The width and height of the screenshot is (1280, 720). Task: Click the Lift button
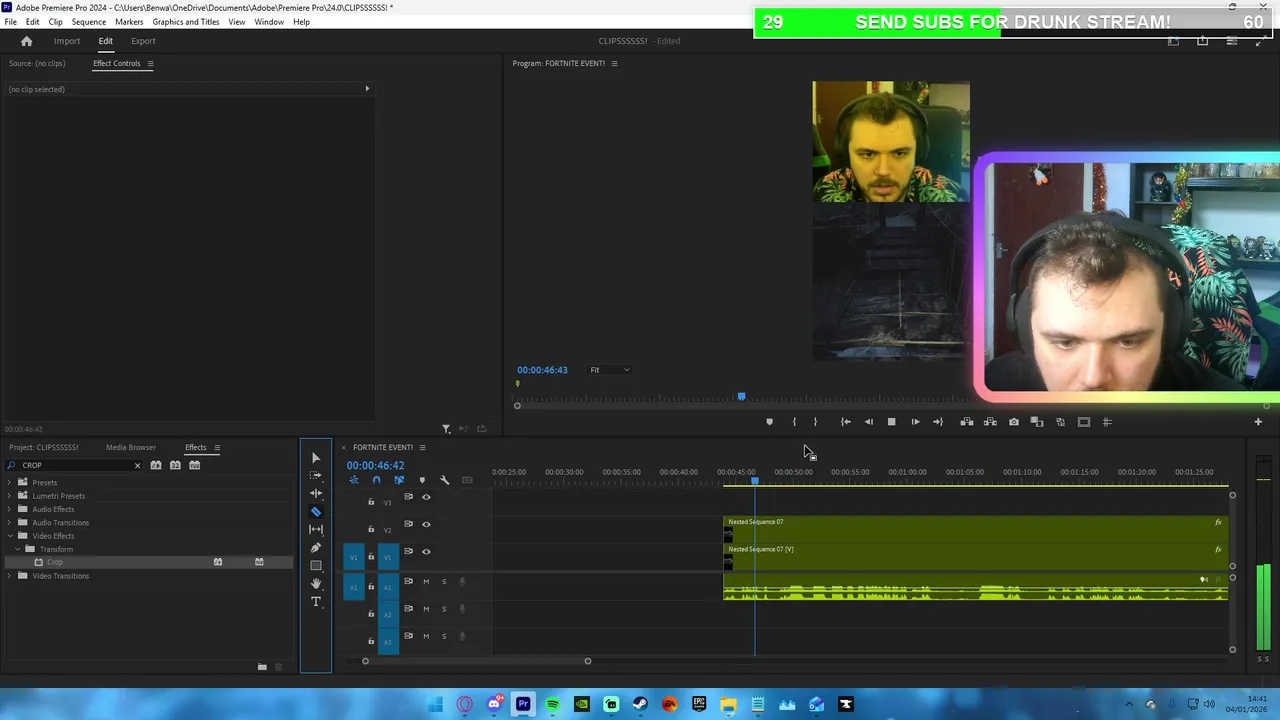coord(966,422)
